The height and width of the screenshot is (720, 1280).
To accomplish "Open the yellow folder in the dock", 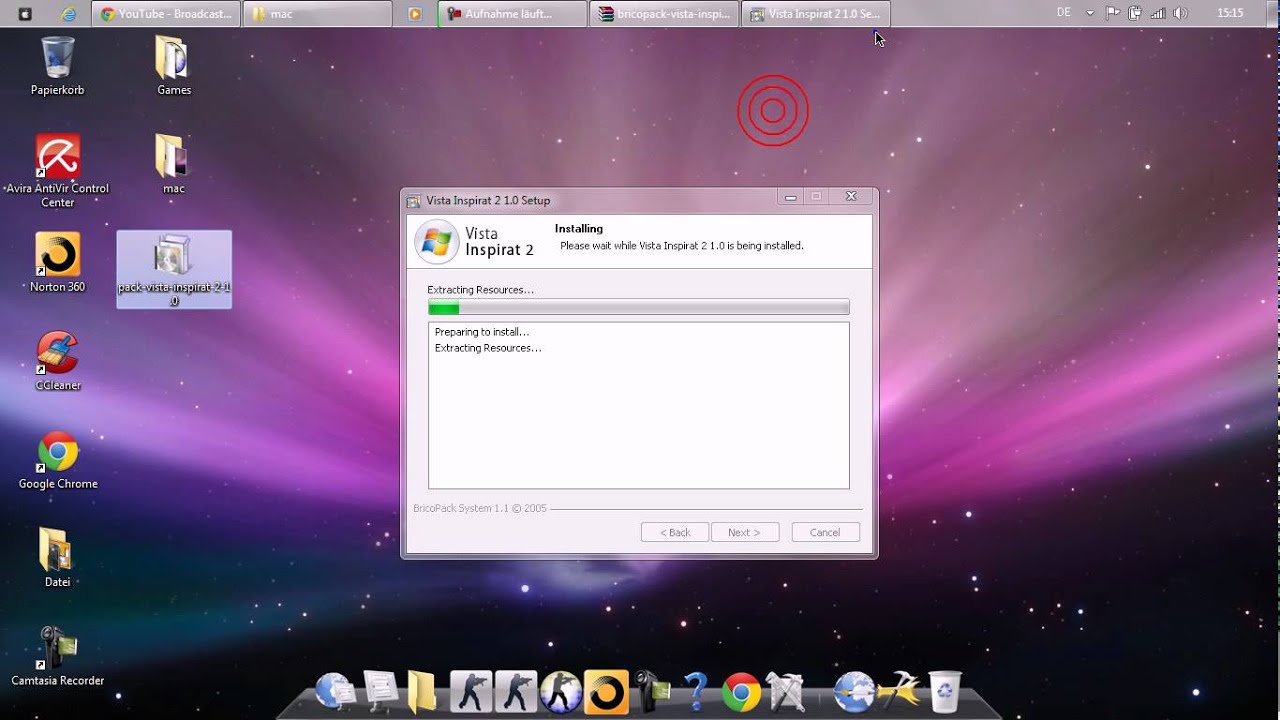I will coord(422,691).
